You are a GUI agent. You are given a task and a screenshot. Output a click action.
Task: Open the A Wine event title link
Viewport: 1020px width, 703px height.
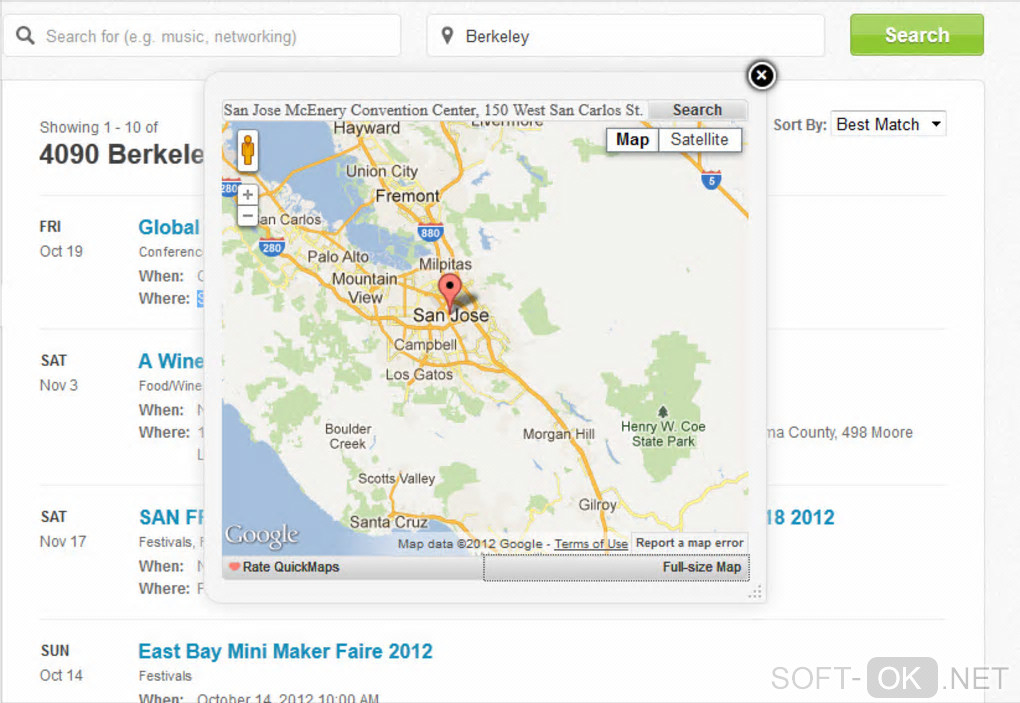(x=171, y=361)
